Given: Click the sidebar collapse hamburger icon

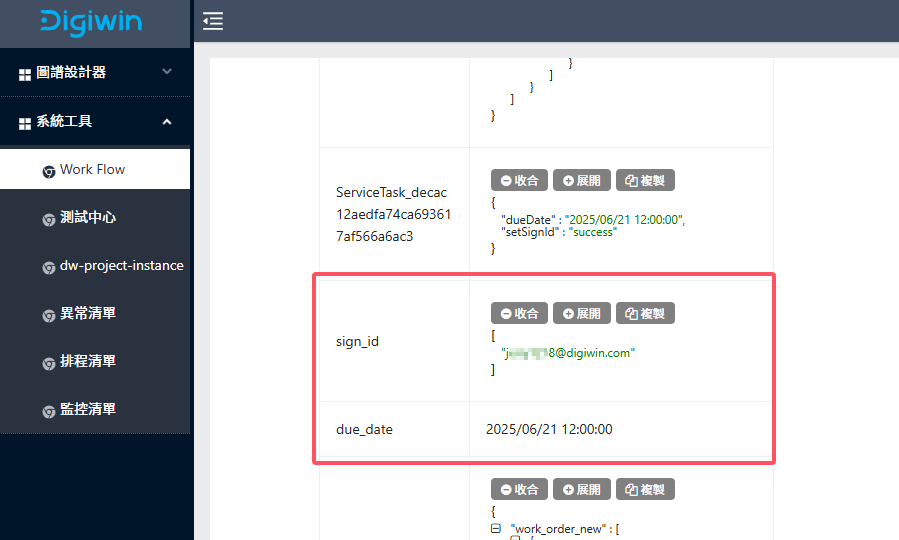Looking at the screenshot, I should coord(213,21).
